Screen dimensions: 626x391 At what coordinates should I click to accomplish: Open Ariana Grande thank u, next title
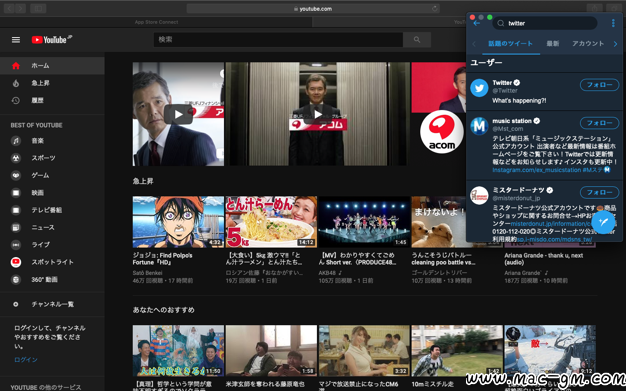(543, 259)
